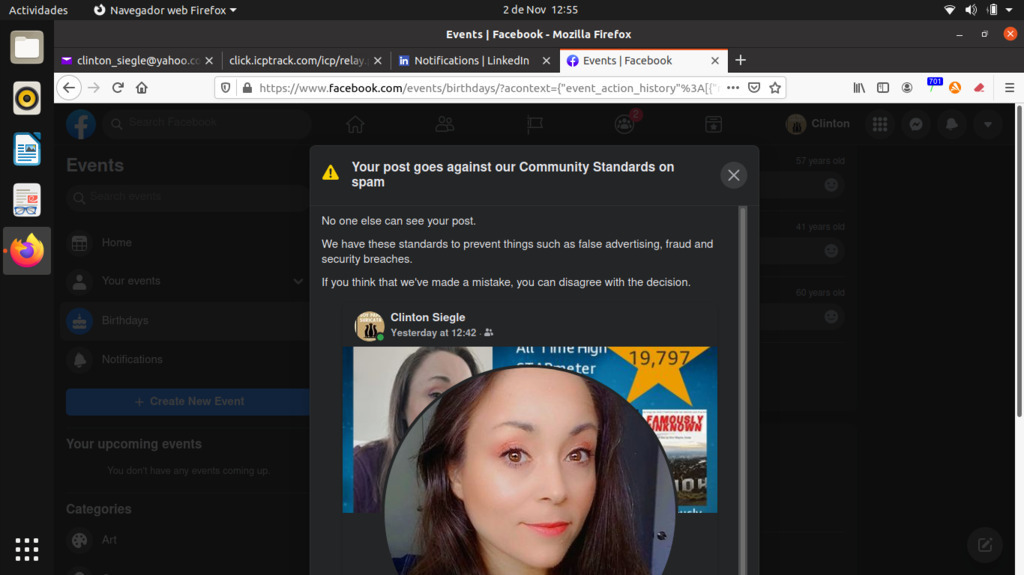Open the system status menu arrow
This screenshot has width=1024, height=575.
[1010, 10]
